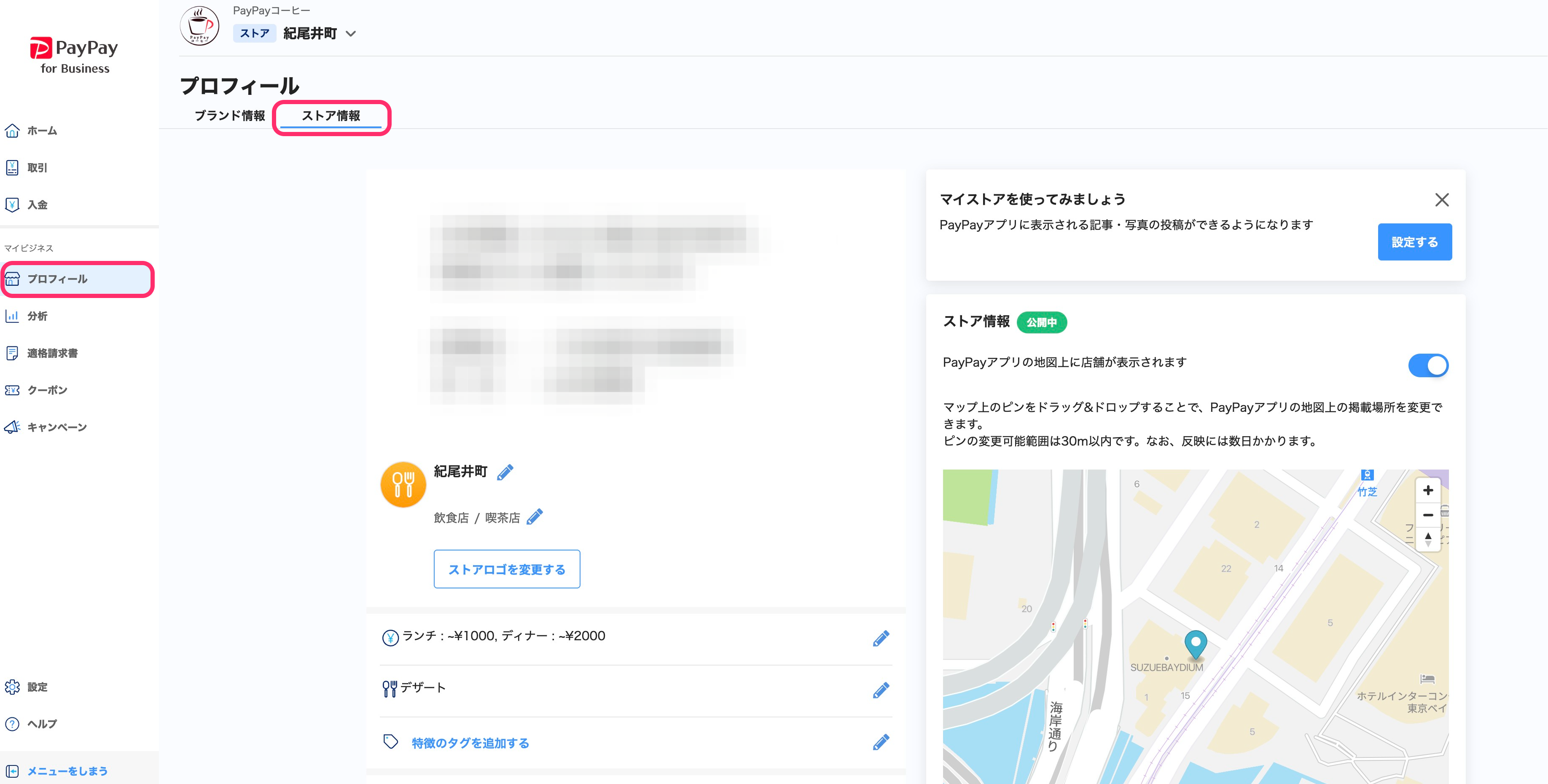The height and width of the screenshot is (784, 1548).
Task: Click the orange fork-and-knife store logo
Action: click(x=403, y=484)
